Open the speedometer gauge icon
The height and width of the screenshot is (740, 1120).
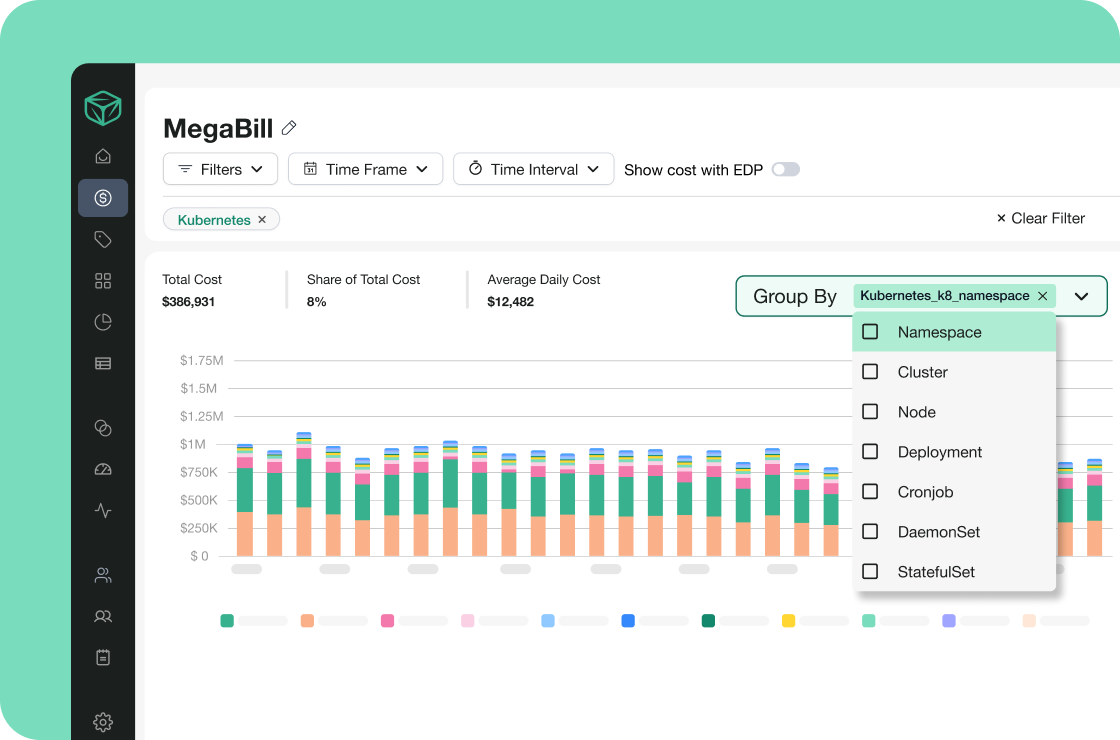pos(103,469)
